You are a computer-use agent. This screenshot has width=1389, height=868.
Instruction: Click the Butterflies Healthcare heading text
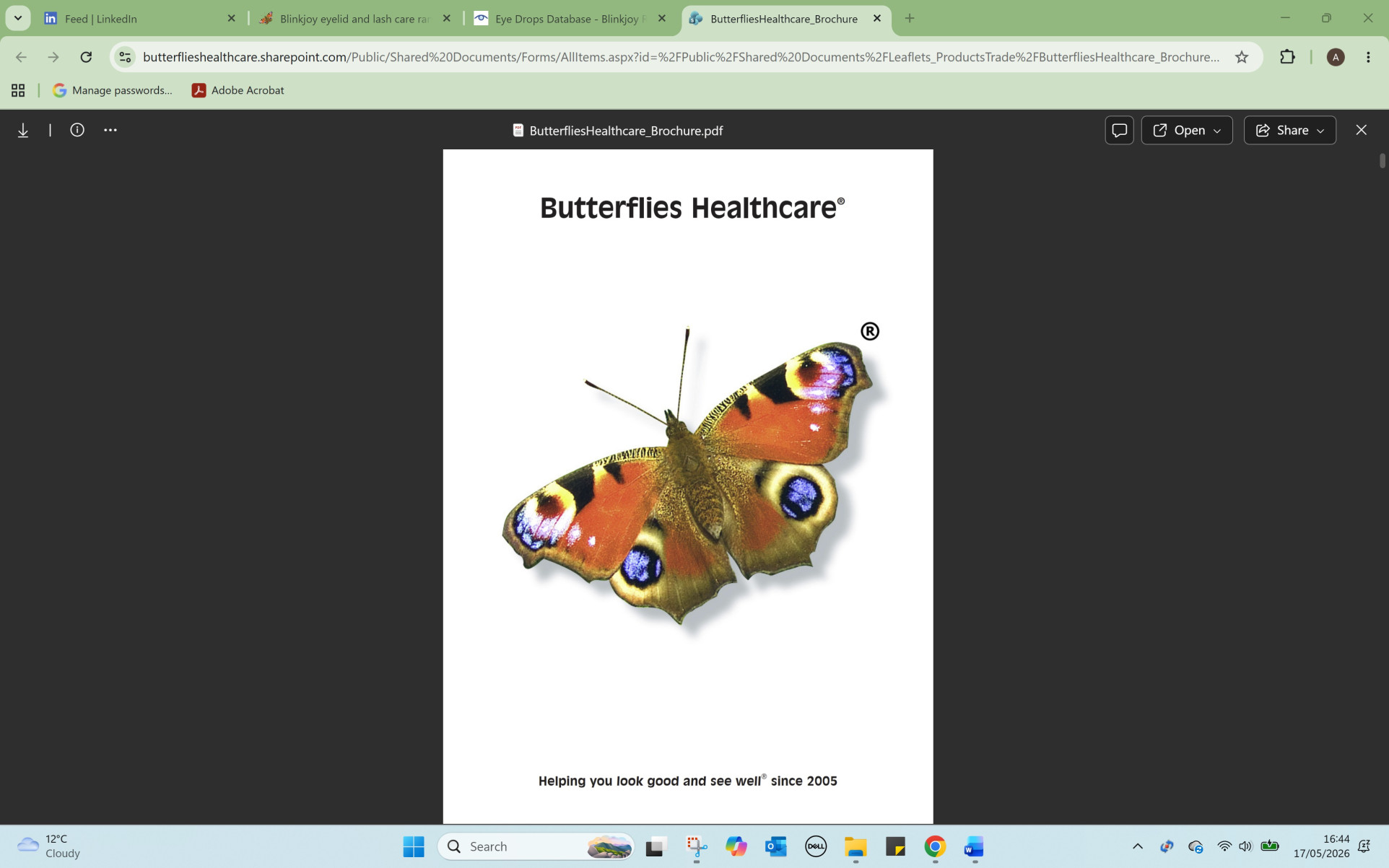tap(692, 208)
